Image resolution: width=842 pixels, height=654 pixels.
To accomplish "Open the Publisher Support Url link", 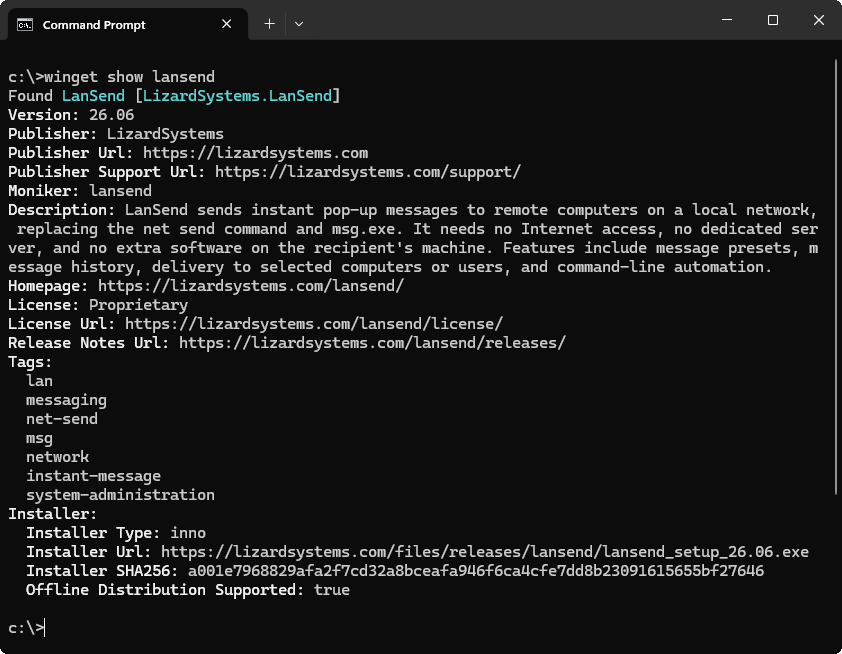I will coord(368,172).
